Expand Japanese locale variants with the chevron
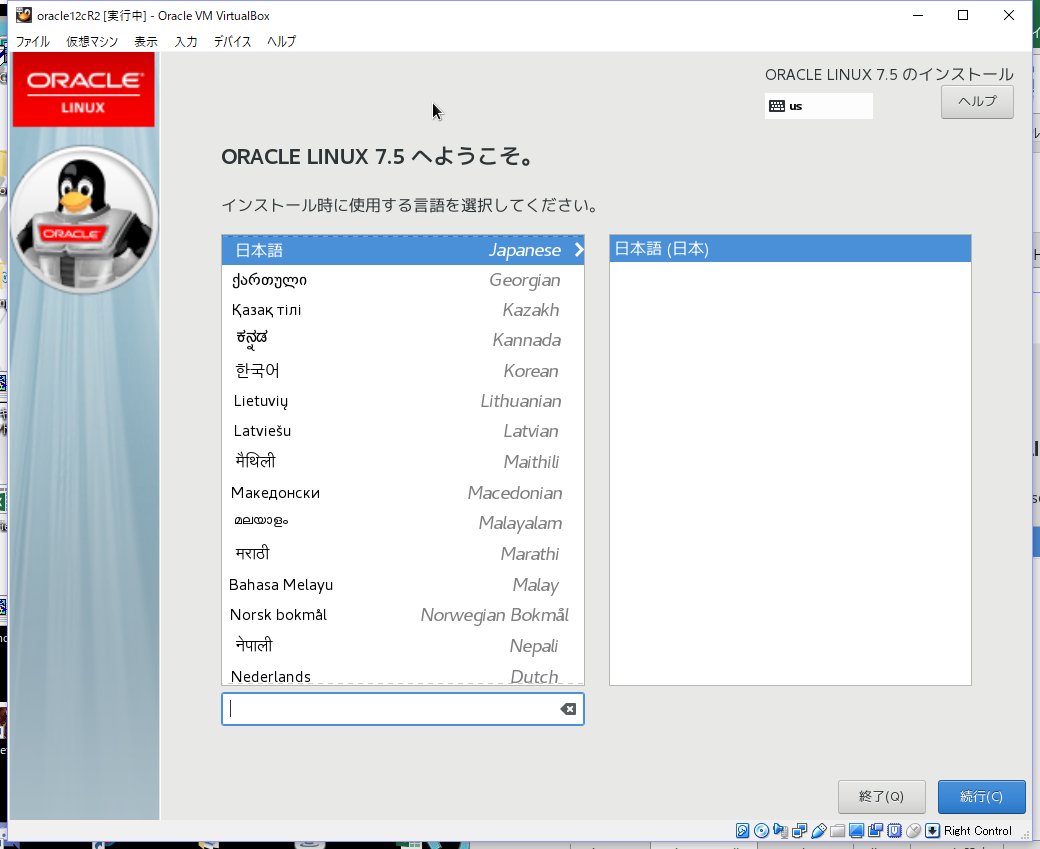The image size is (1040, 849). 578,250
